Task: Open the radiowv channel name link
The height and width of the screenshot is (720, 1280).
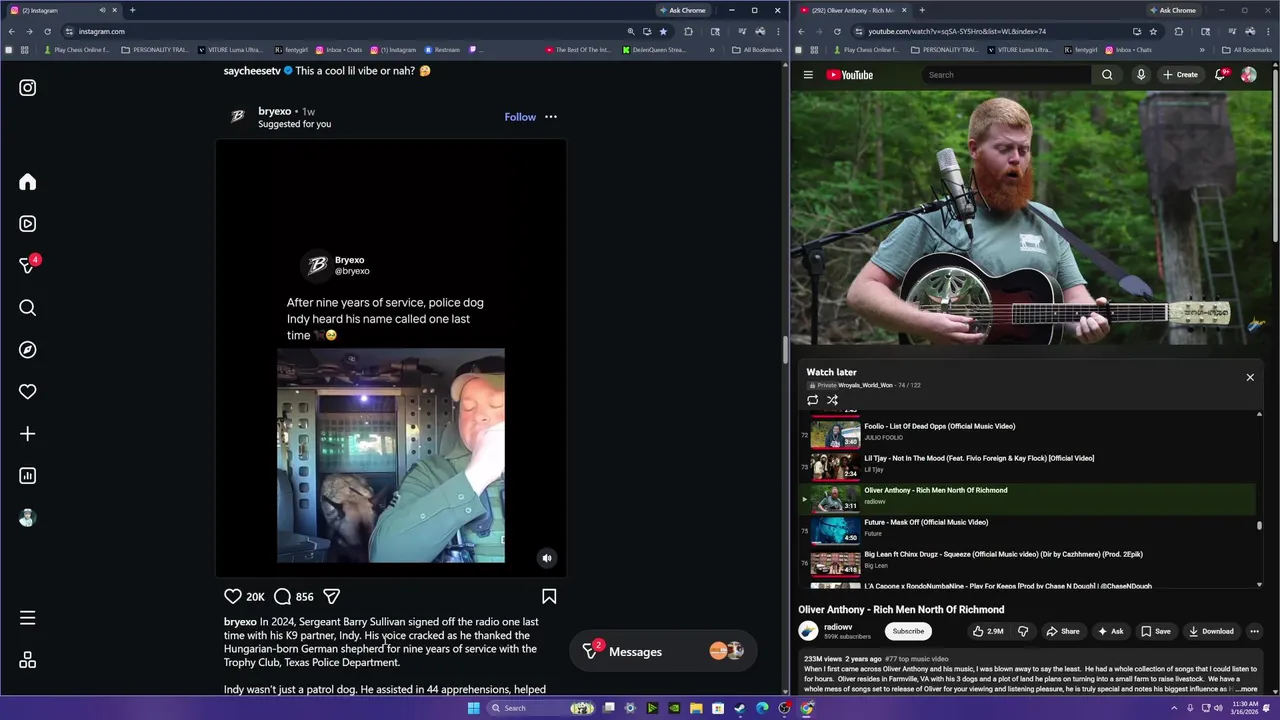Action: pyautogui.click(x=838, y=627)
